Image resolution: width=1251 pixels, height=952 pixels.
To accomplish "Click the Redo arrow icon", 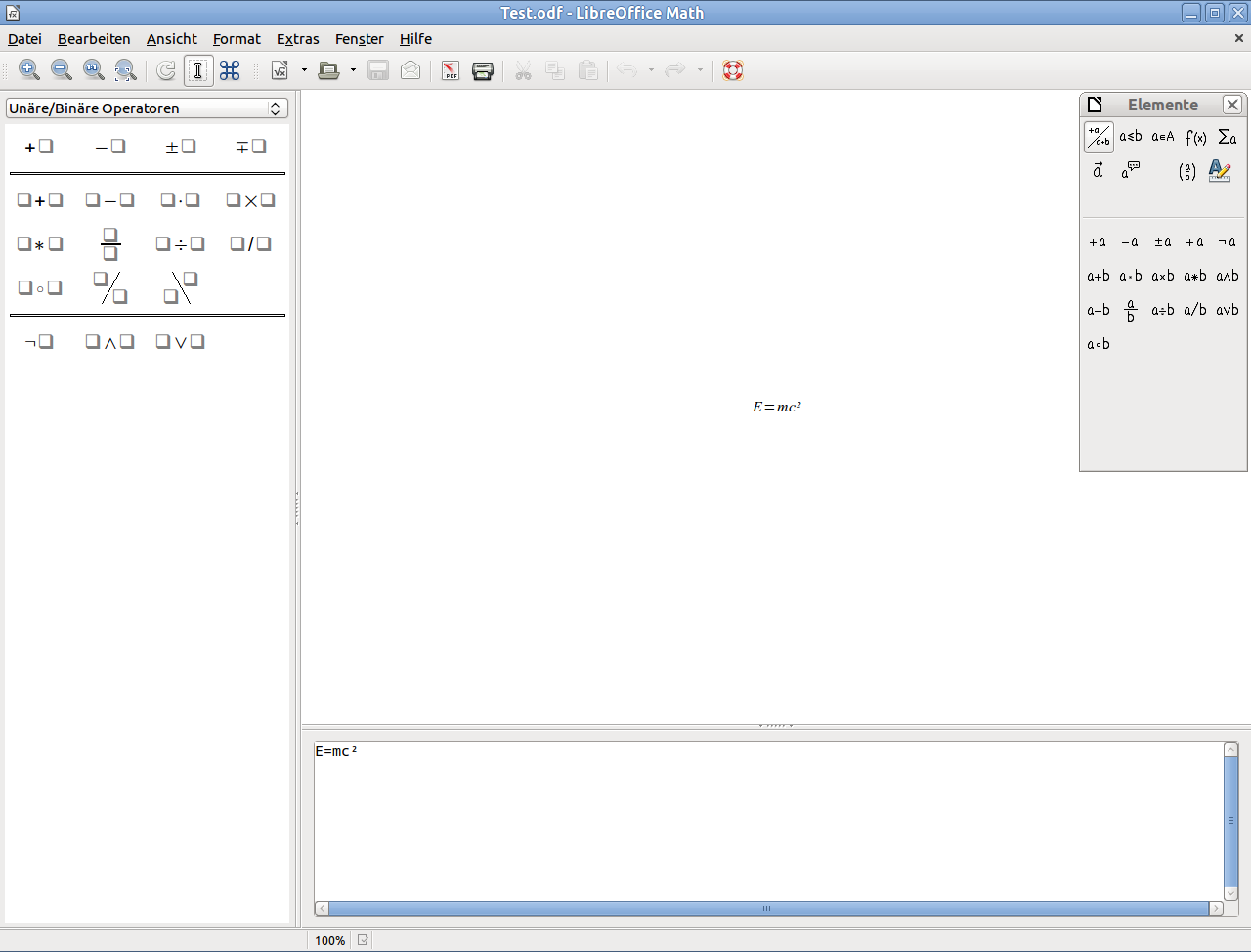I will (x=675, y=70).
